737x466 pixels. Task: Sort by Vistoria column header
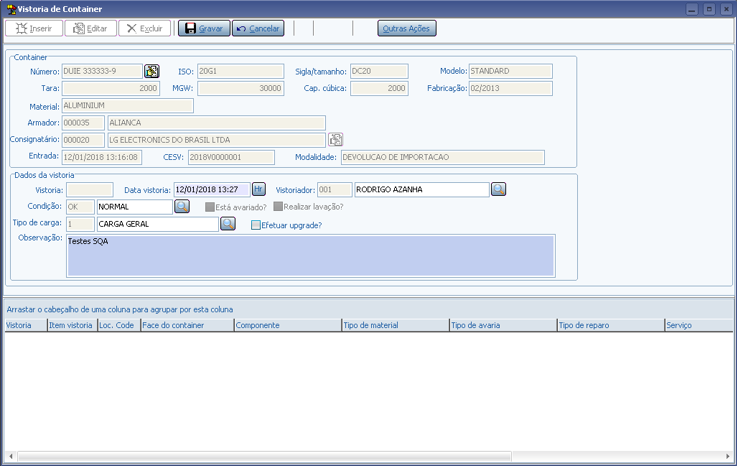(26, 325)
